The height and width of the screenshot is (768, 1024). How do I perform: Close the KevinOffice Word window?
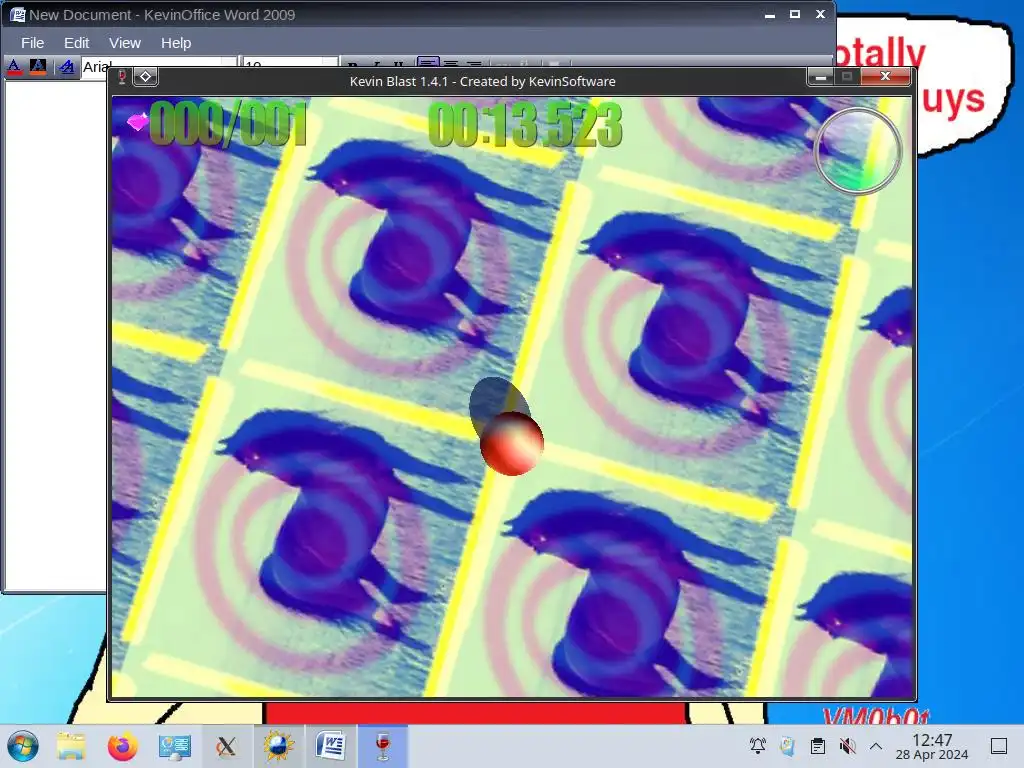[x=820, y=14]
